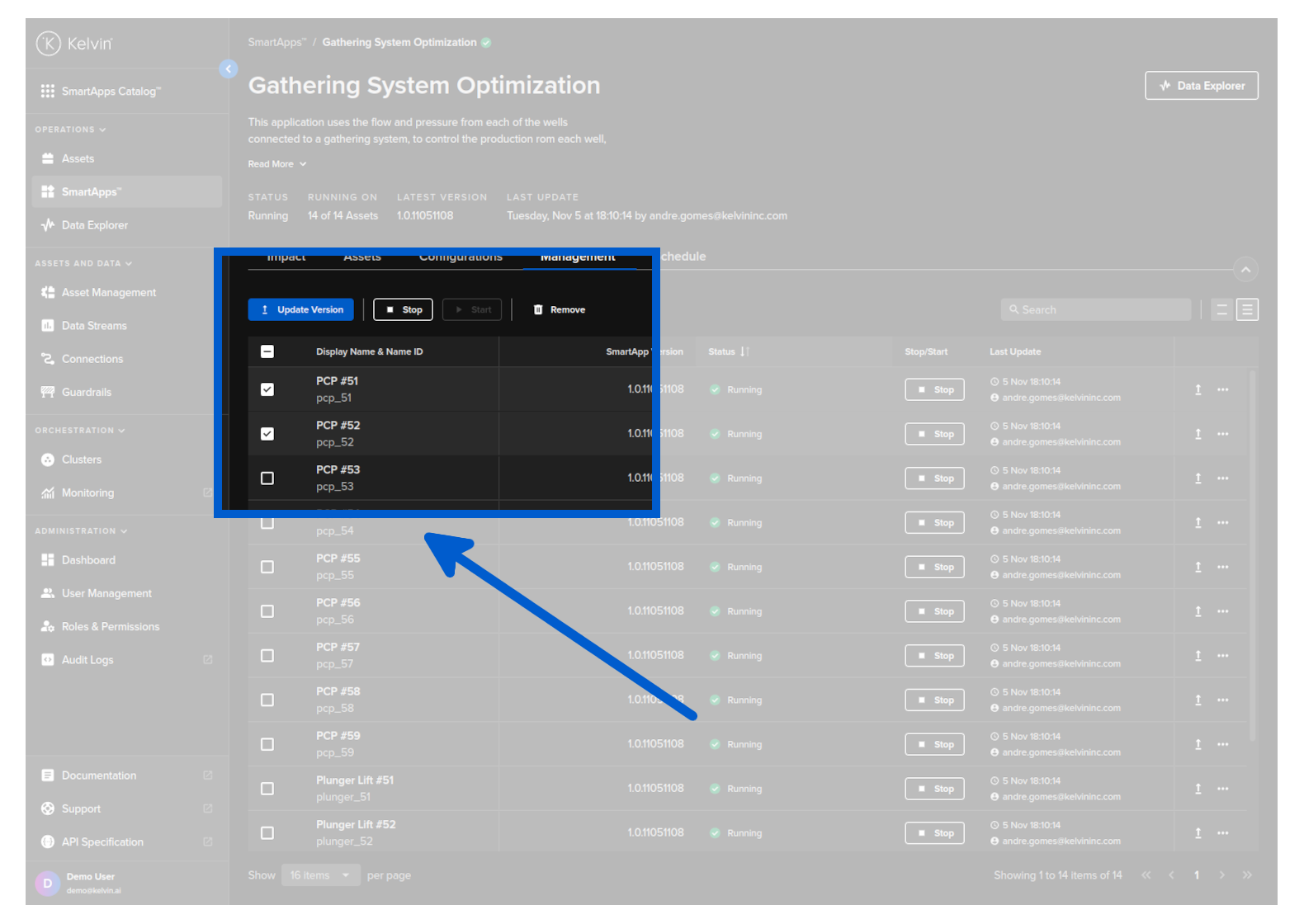Click the Search input field
This screenshot has height=924, width=1304.
(x=1096, y=310)
